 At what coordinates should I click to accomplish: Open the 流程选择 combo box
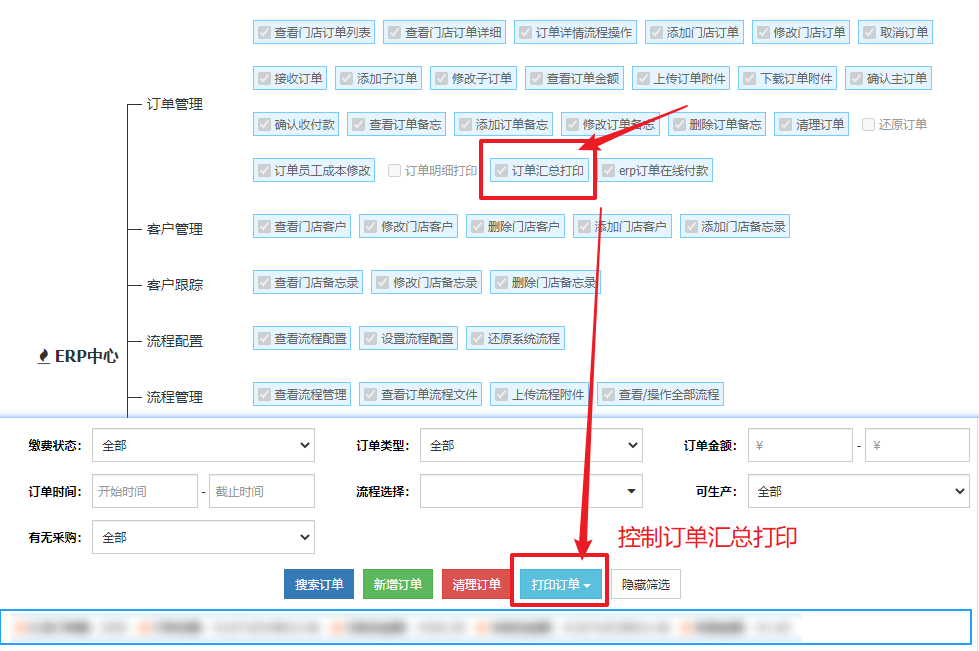(x=531, y=491)
